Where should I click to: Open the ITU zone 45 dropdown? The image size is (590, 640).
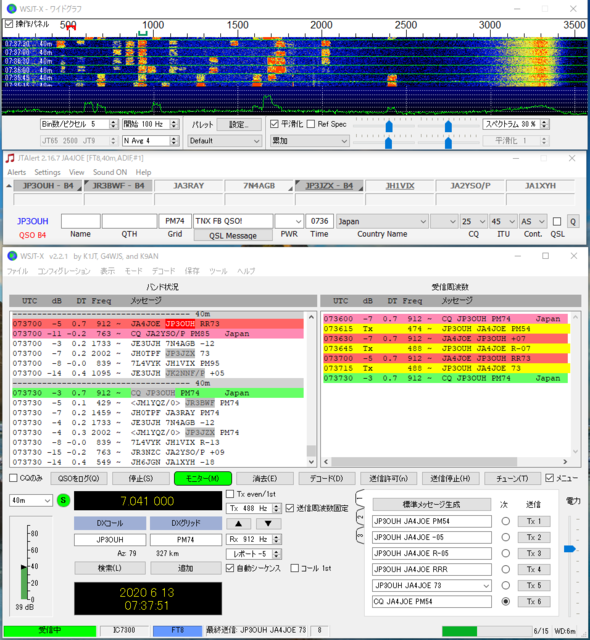click(x=503, y=222)
